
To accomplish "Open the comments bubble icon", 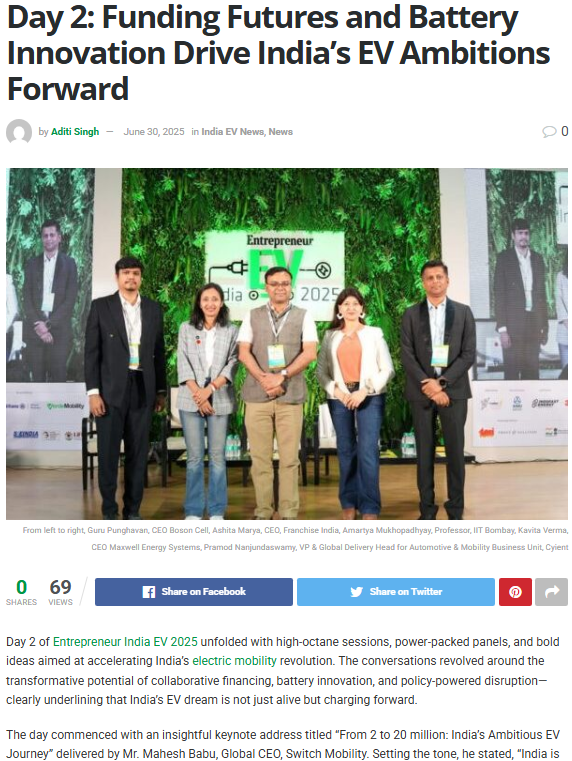I will 549,132.
